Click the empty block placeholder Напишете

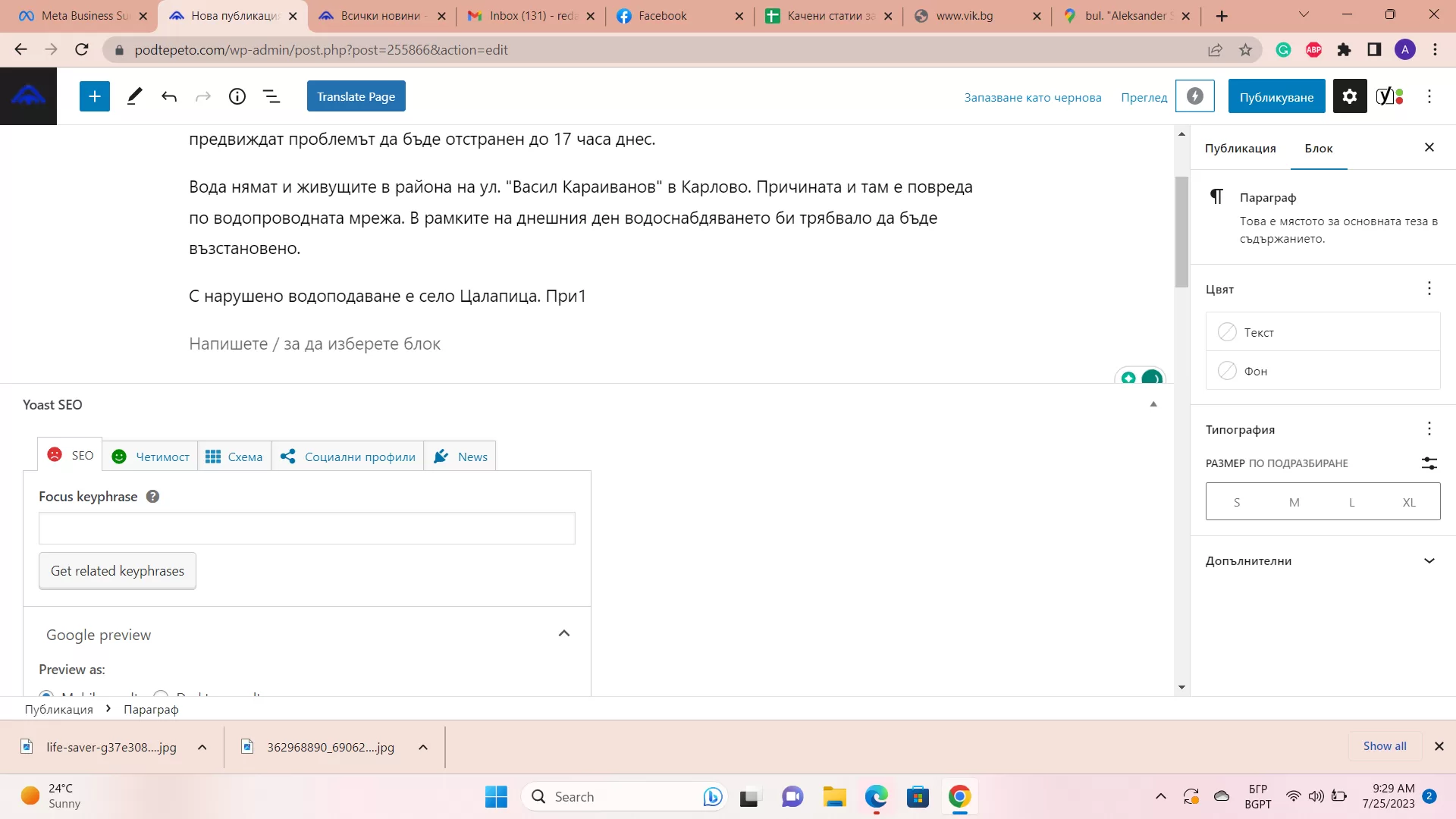315,344
